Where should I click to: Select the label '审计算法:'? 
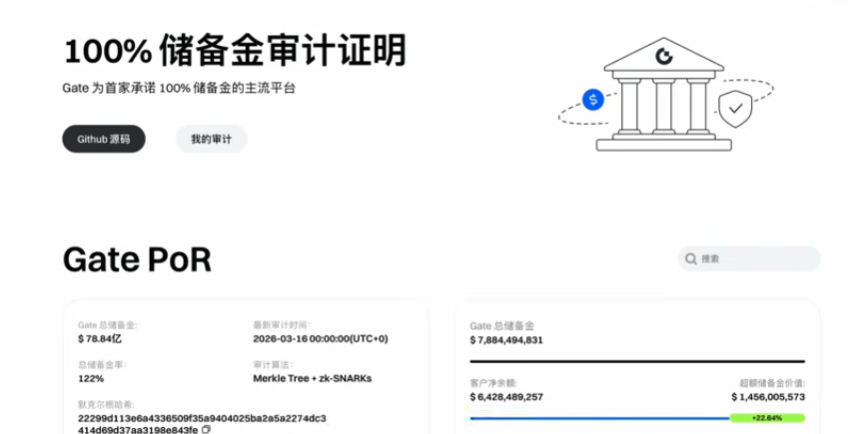tap(273, 365)
